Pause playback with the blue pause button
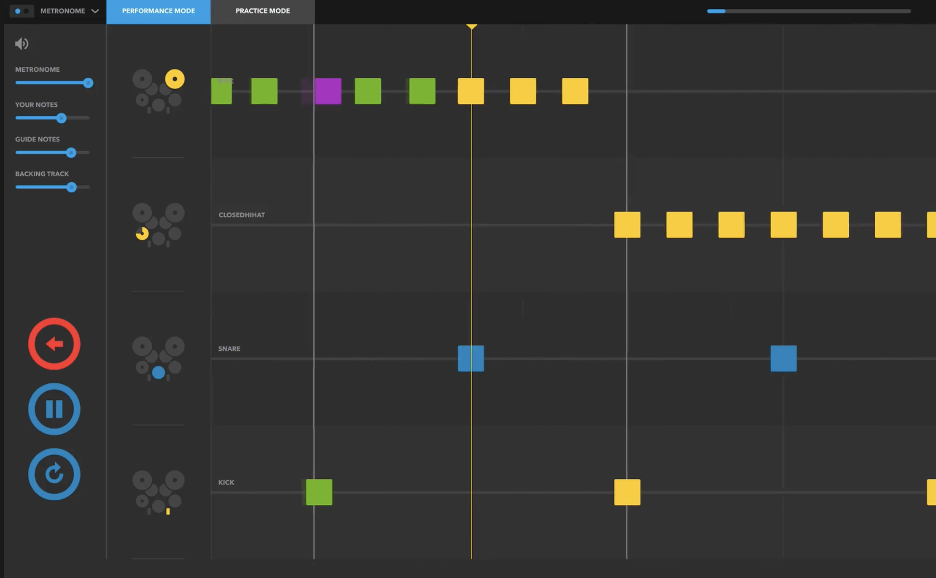The height and width of the screenshot is (578, 936). (54, 409)
